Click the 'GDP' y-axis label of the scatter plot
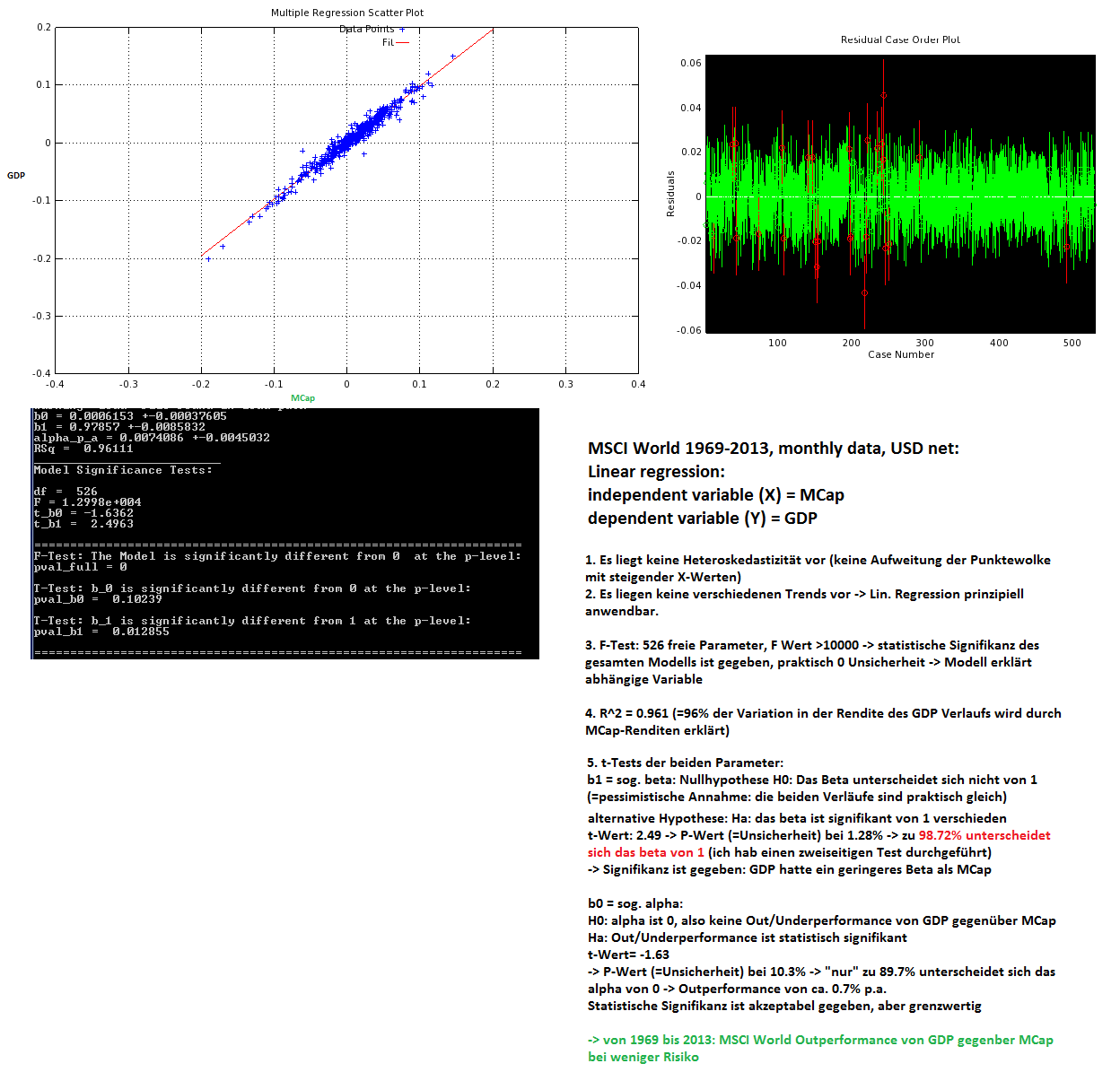The image size is (1120, 1081). (16, 175)
